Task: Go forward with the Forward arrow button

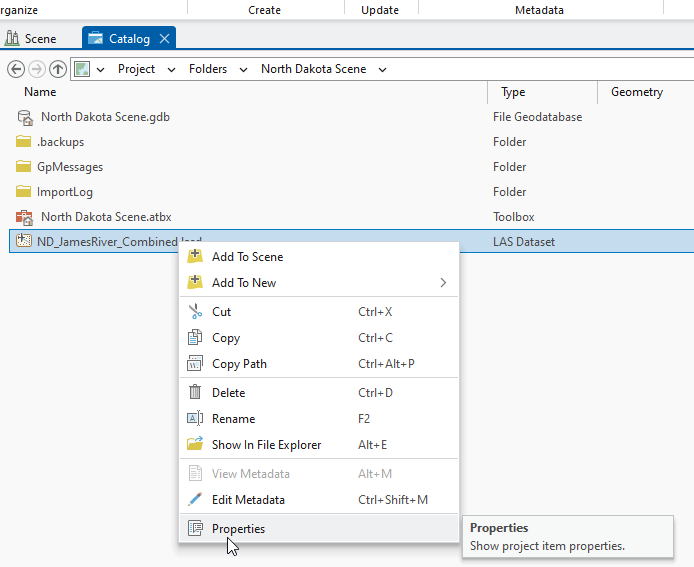Action: click(37, 69)
